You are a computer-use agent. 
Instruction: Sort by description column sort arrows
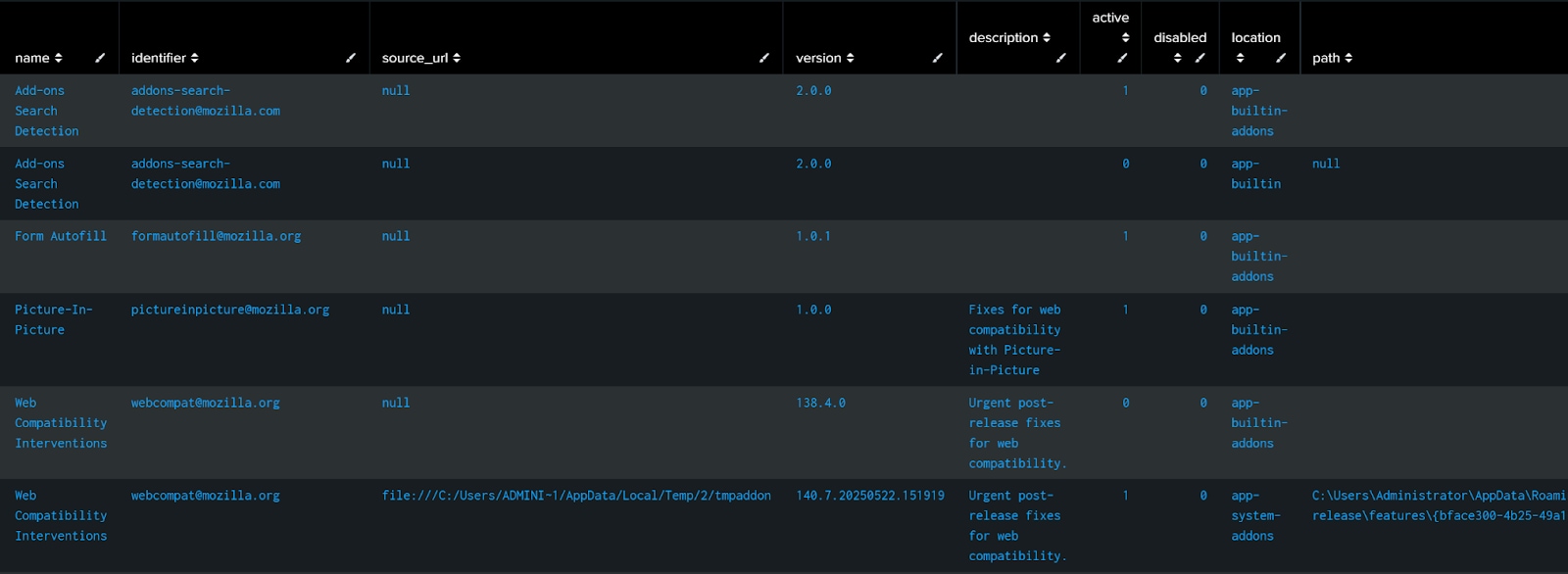pos(1047,37)
